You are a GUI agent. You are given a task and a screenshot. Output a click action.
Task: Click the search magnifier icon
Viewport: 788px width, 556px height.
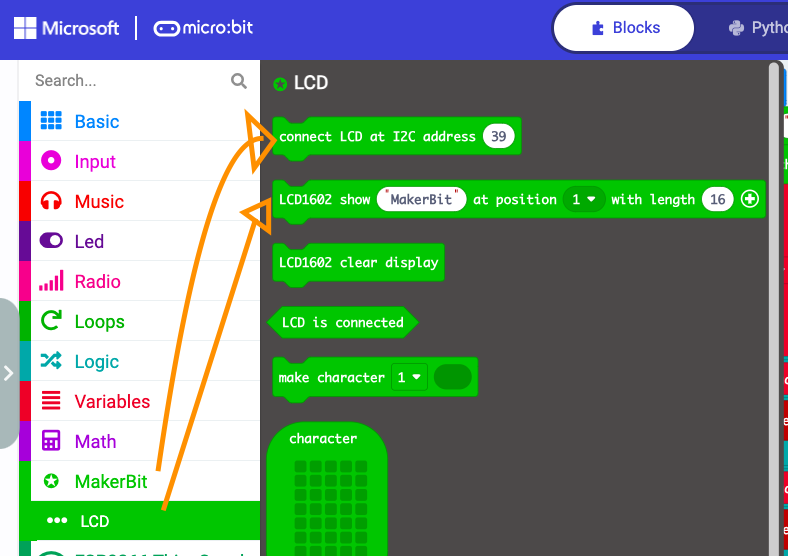239,80
